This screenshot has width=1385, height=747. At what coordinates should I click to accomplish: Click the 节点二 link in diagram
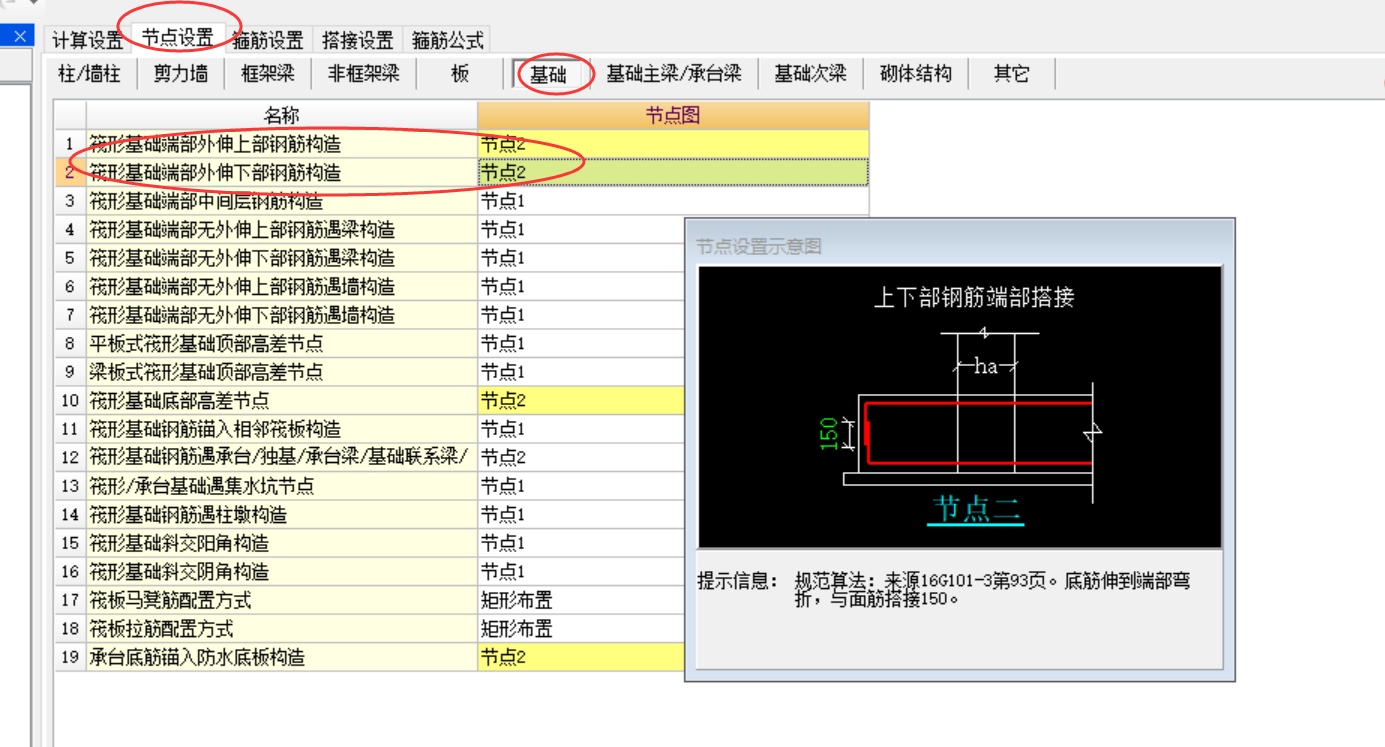pyautogui.click(x=976, y=509)
